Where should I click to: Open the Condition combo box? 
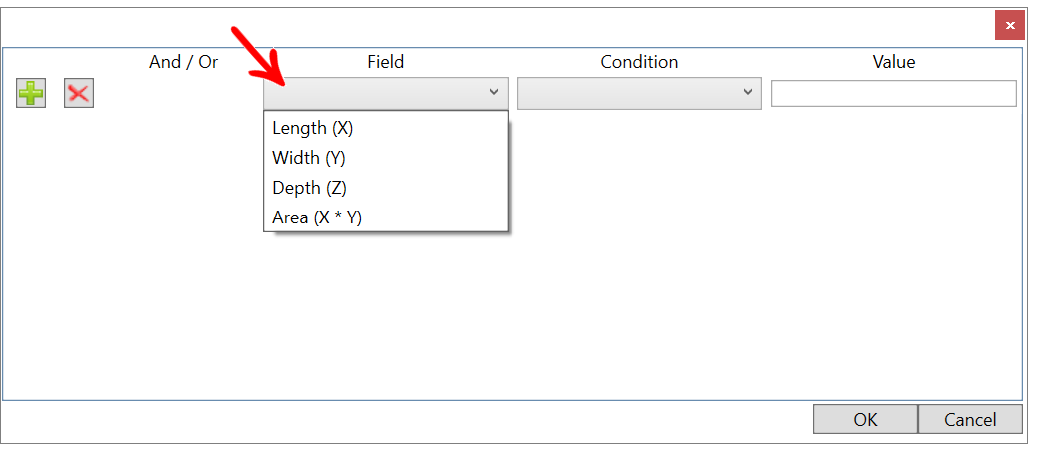[639, 93]
